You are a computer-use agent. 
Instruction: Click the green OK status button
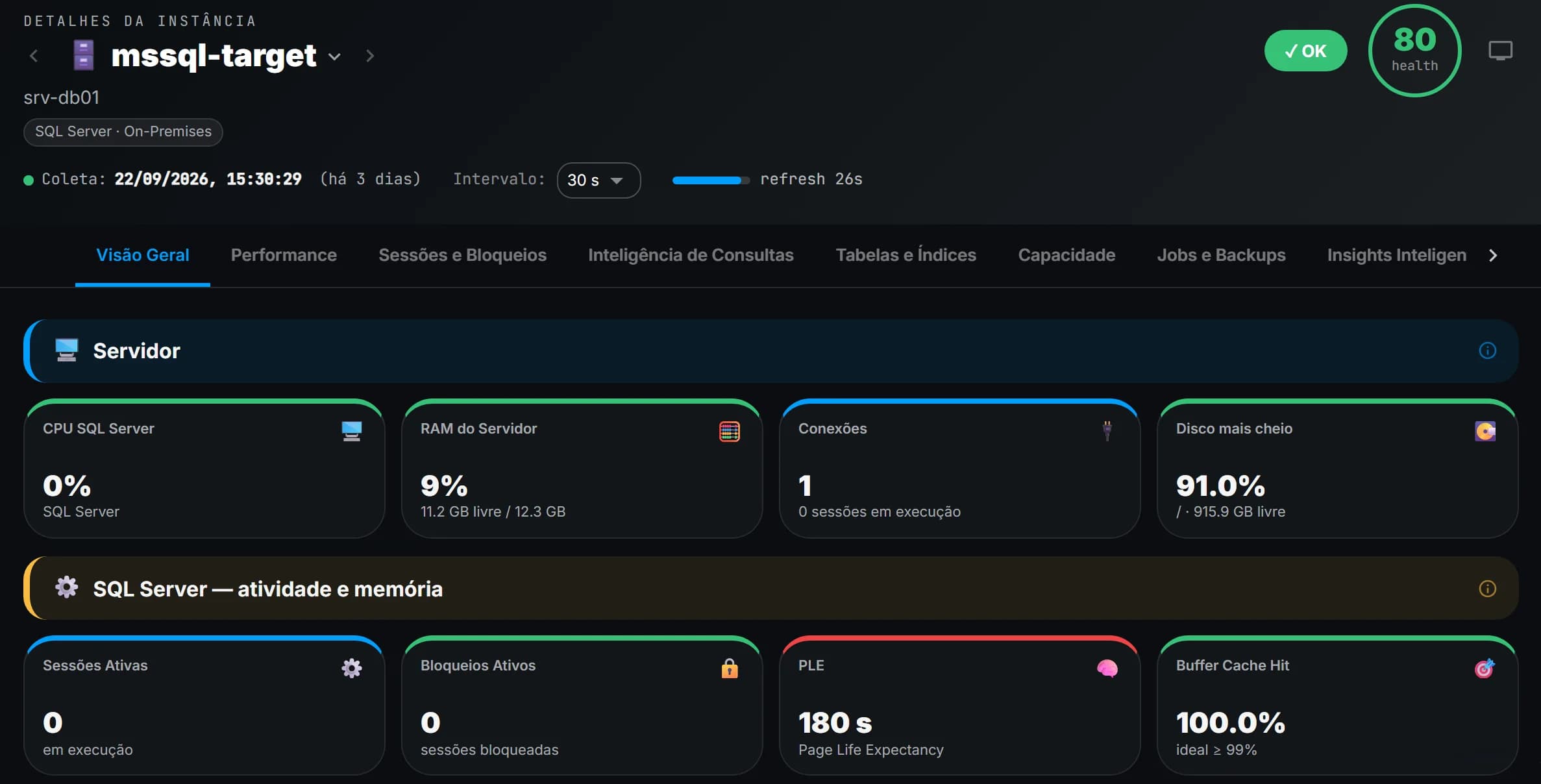(x=1305, y=51)
